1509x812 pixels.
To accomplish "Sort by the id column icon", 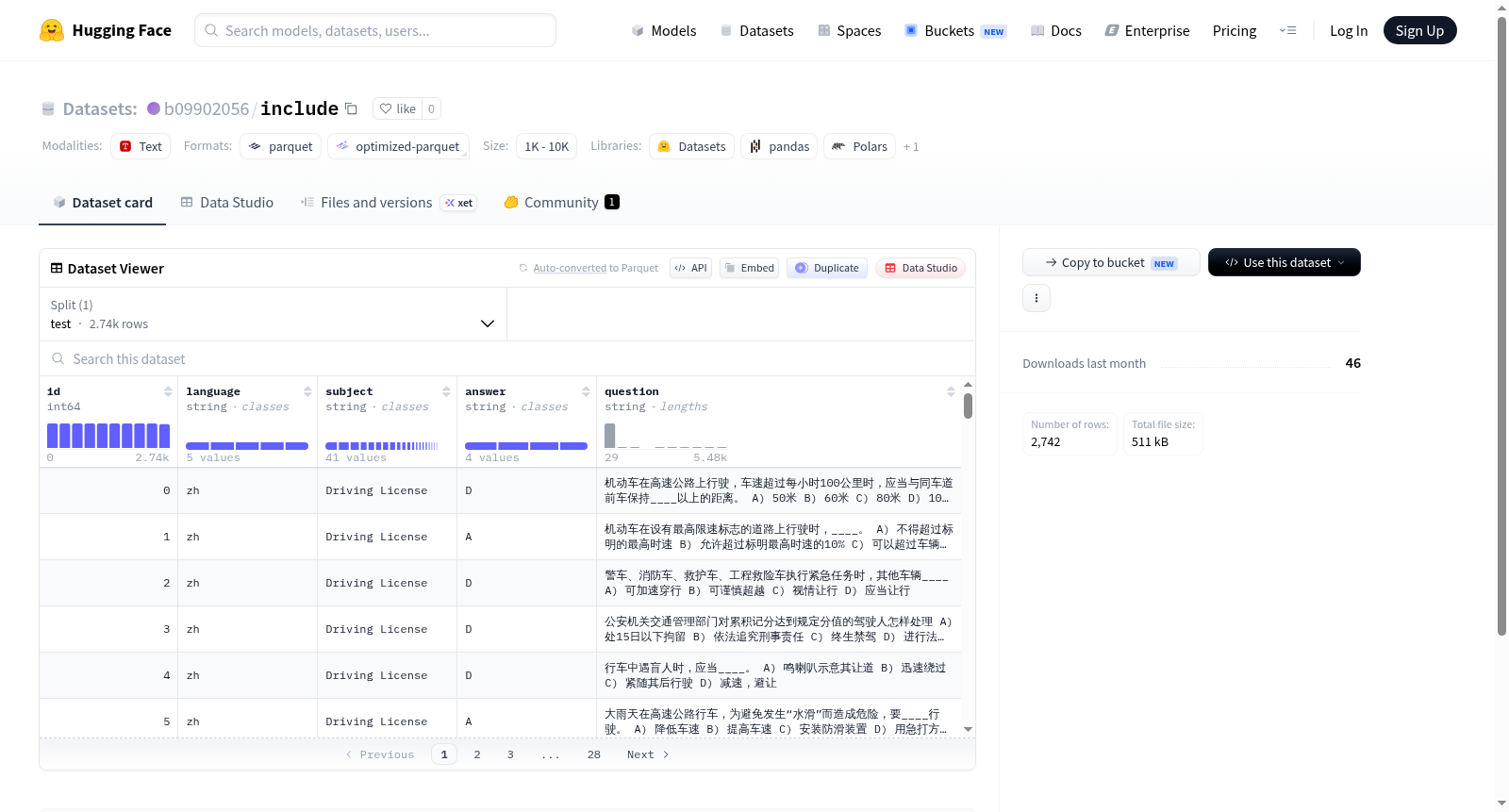I will point(168,391).
